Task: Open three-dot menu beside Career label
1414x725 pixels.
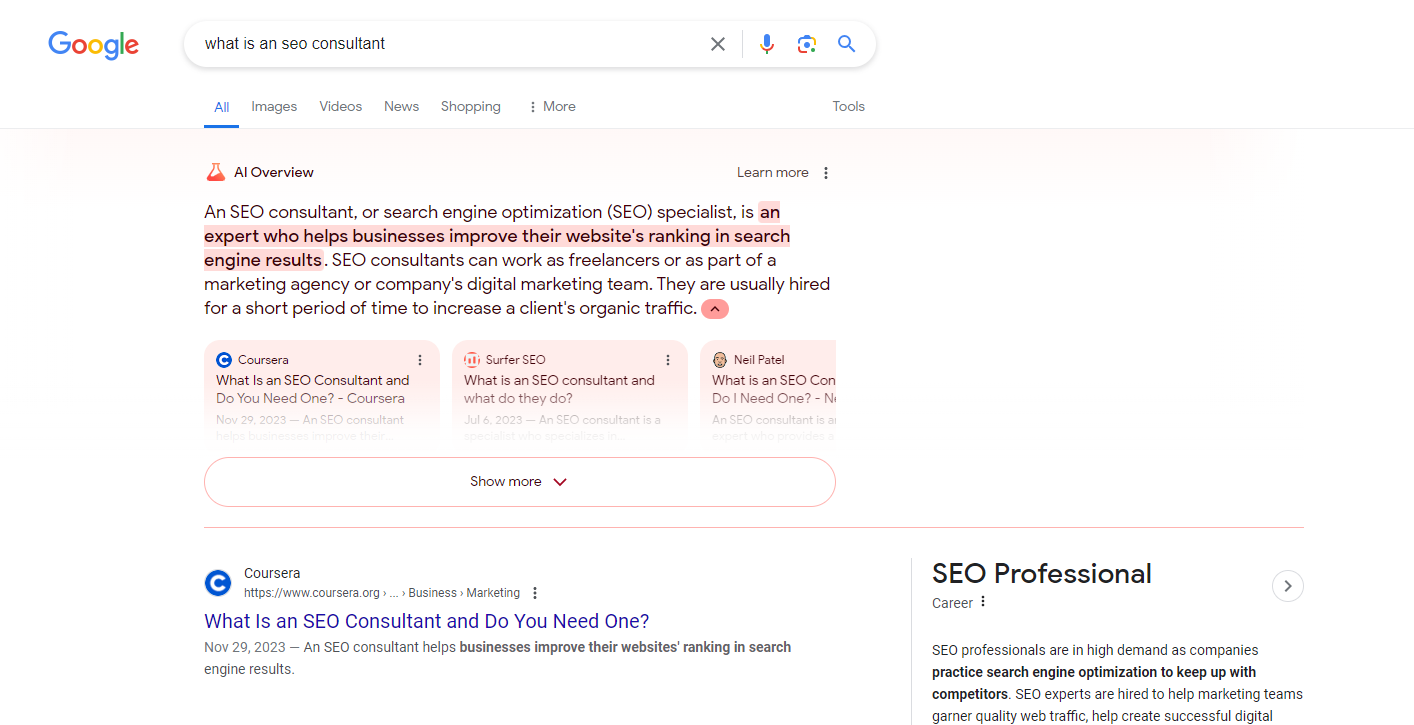Action: pyautogui.click(x=983, y=602)
